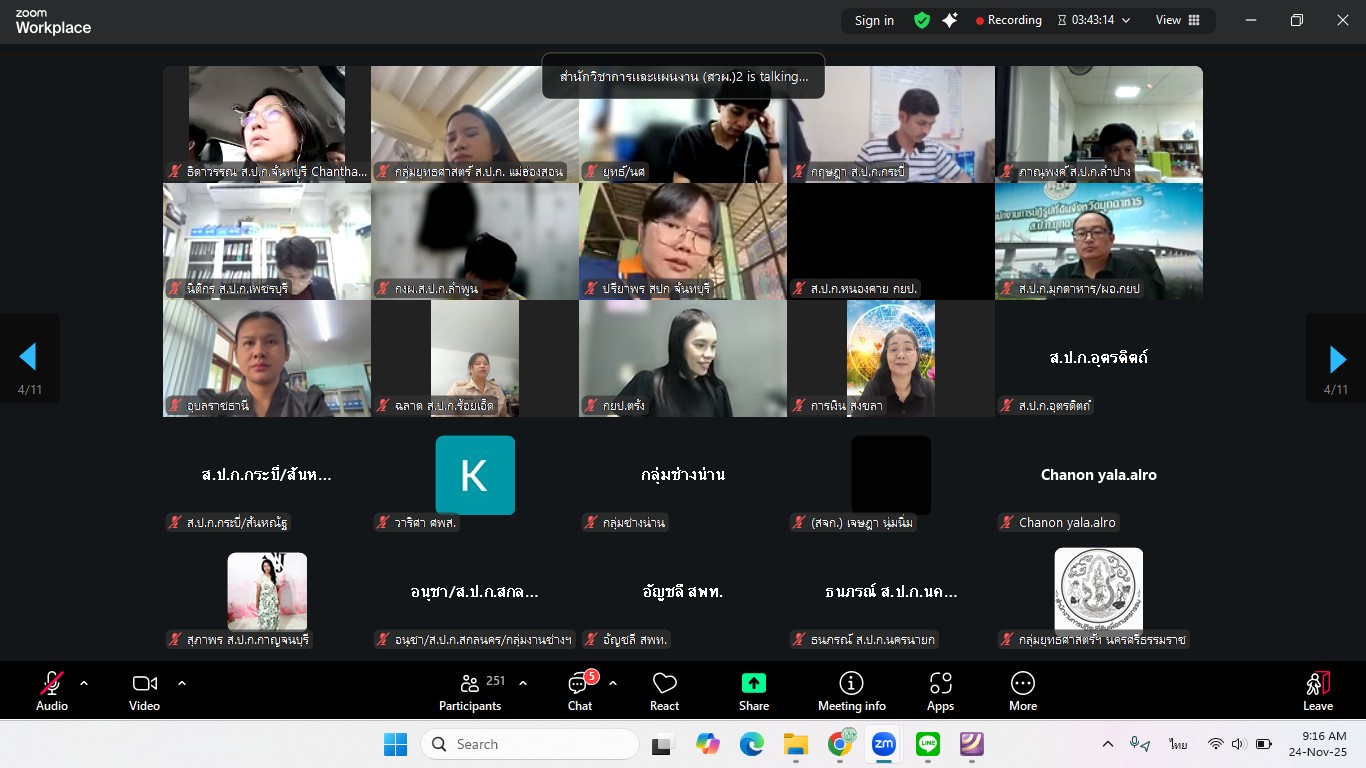The width and height of the screenshot is (1366, 768).
Task: Leave the meeting
Action: coord(1317,691)
